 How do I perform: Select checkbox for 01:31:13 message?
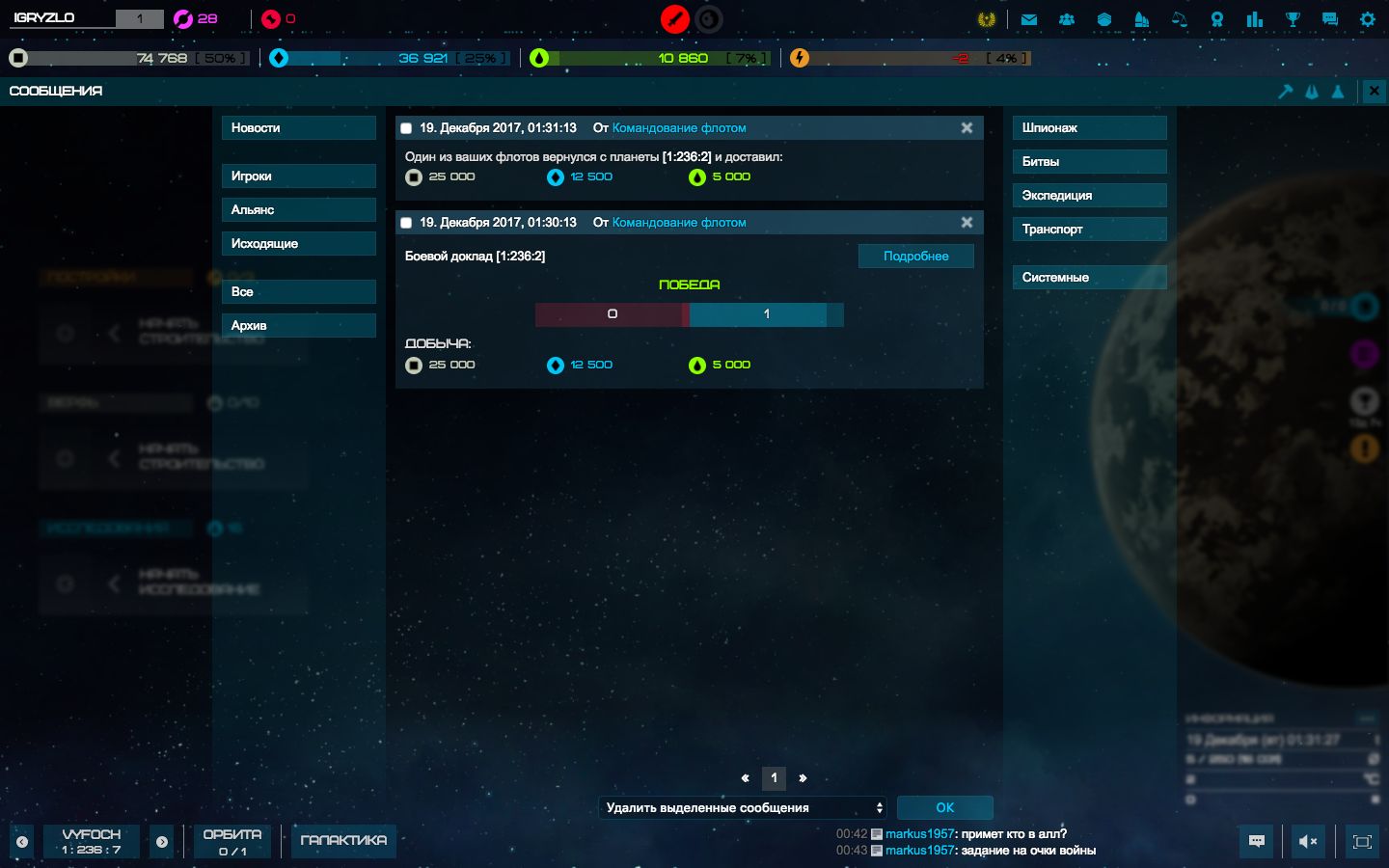tap(406, 128)
